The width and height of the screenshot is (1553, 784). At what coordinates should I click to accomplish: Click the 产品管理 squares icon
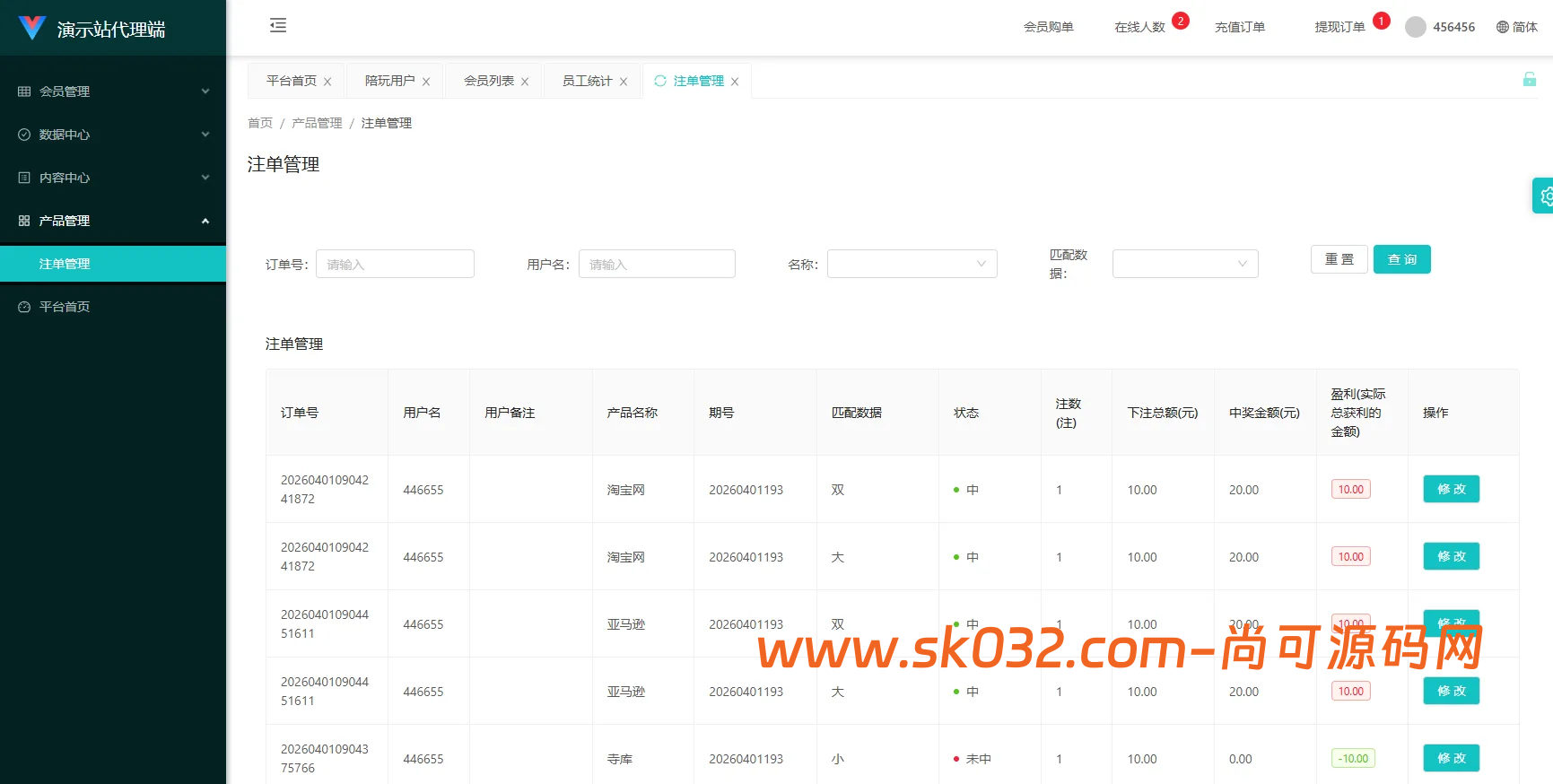tap(24, 221)
